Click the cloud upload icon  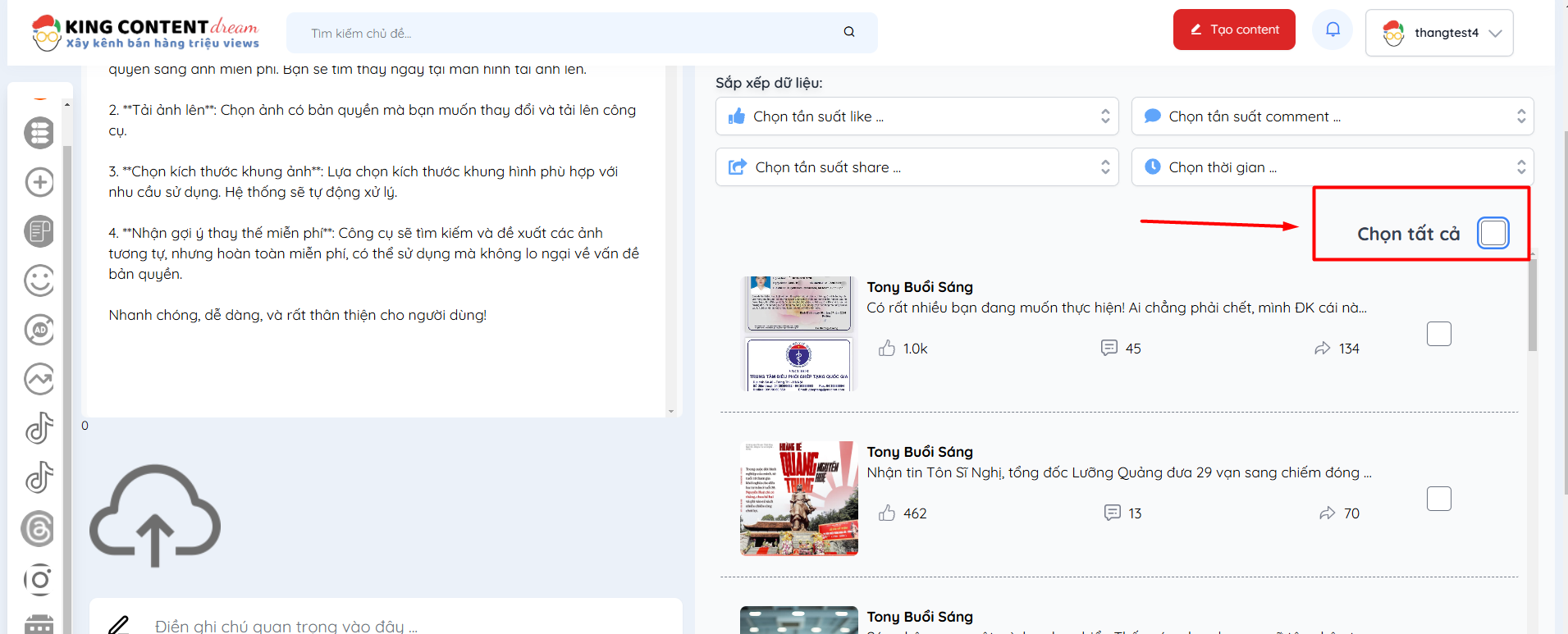click(155, 515)
